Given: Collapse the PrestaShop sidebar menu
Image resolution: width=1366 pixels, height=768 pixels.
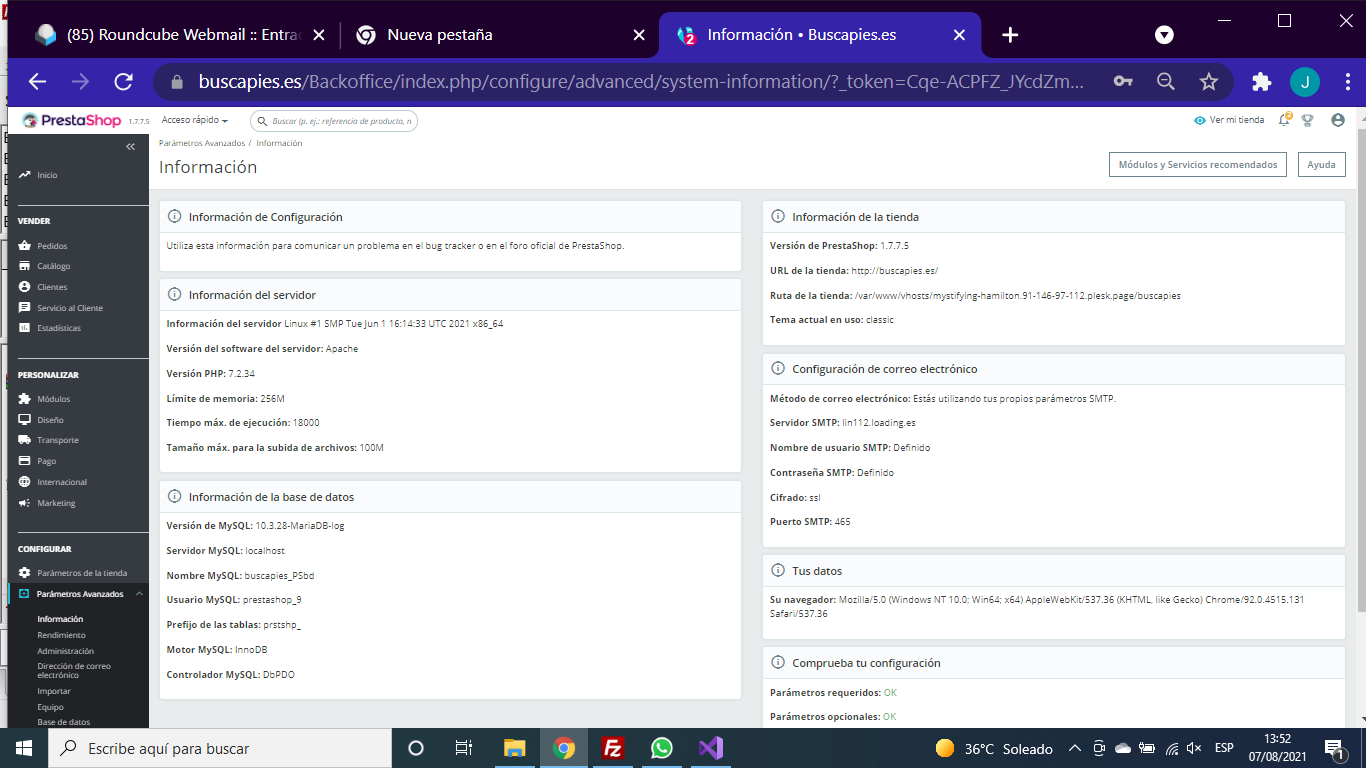Looking at the screenshot, I should [130, 147].
